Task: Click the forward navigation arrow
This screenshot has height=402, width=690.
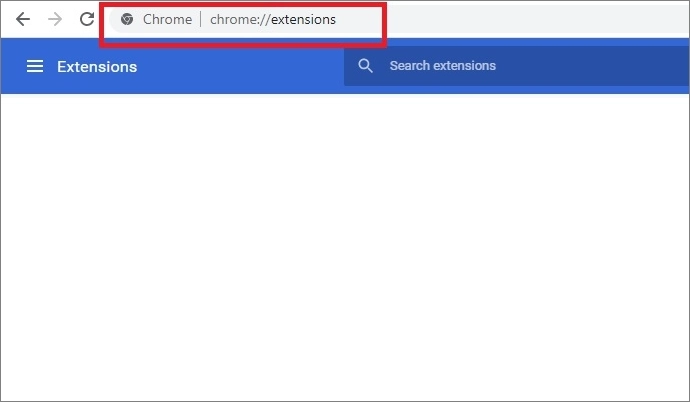Action: (55, 19)
